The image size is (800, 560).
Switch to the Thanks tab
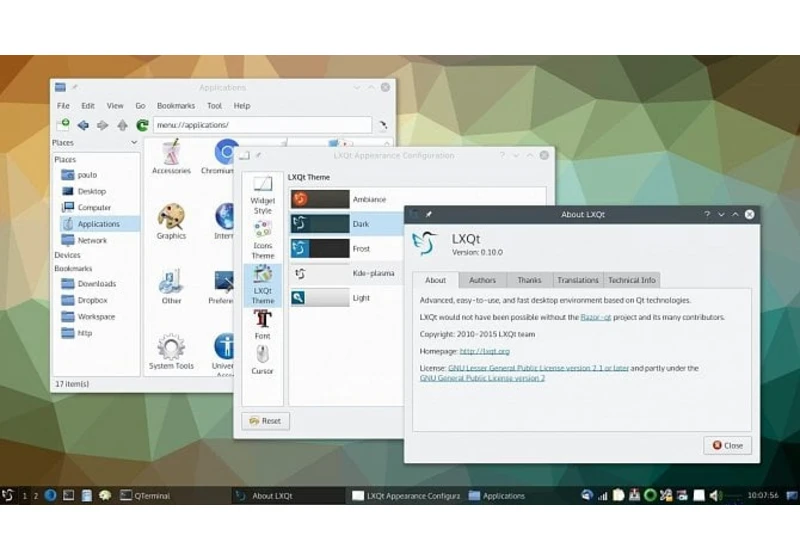coord(529,280)
